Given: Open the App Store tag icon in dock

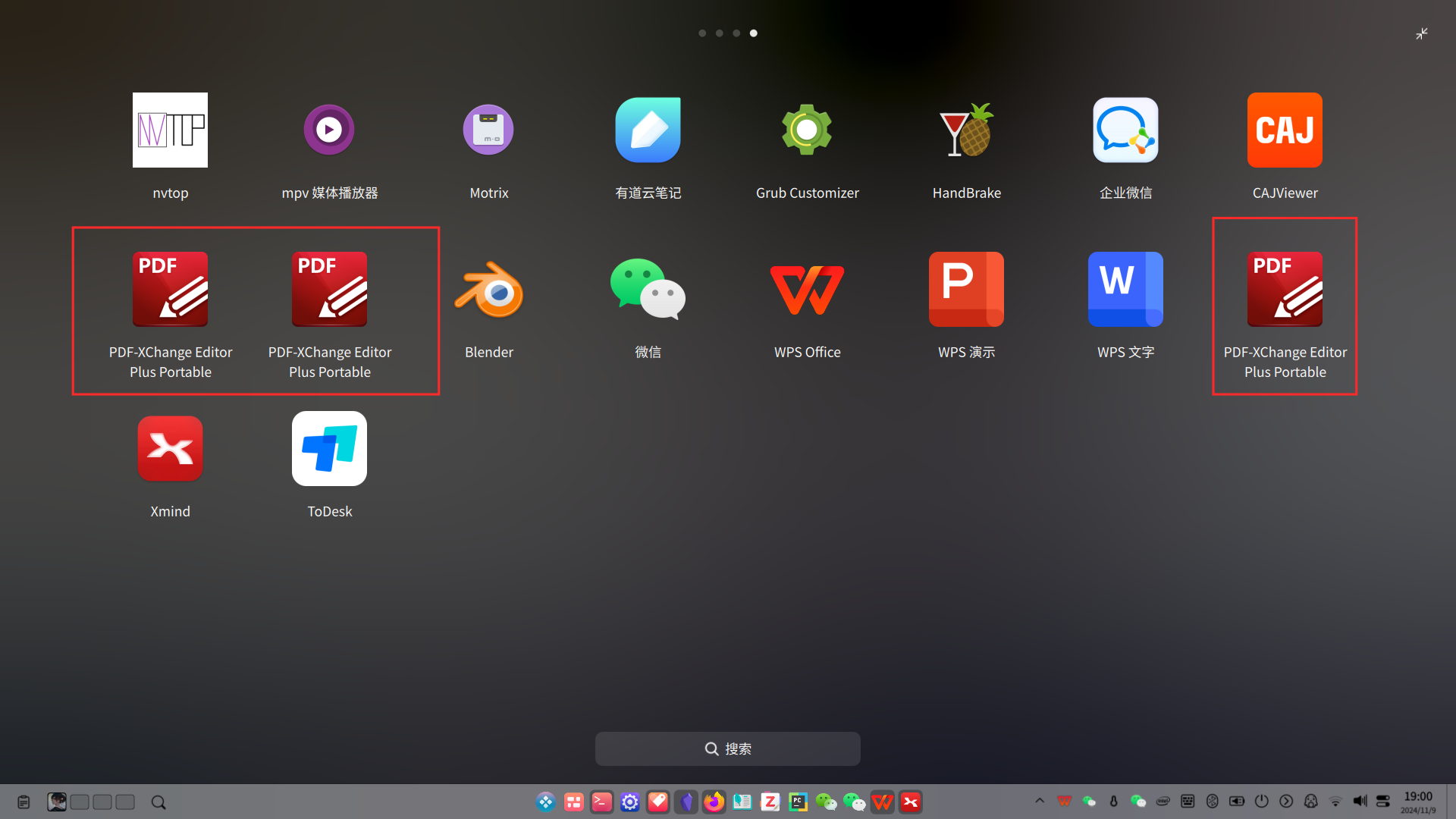Looking at the screenshot, I should click(658, 802).
